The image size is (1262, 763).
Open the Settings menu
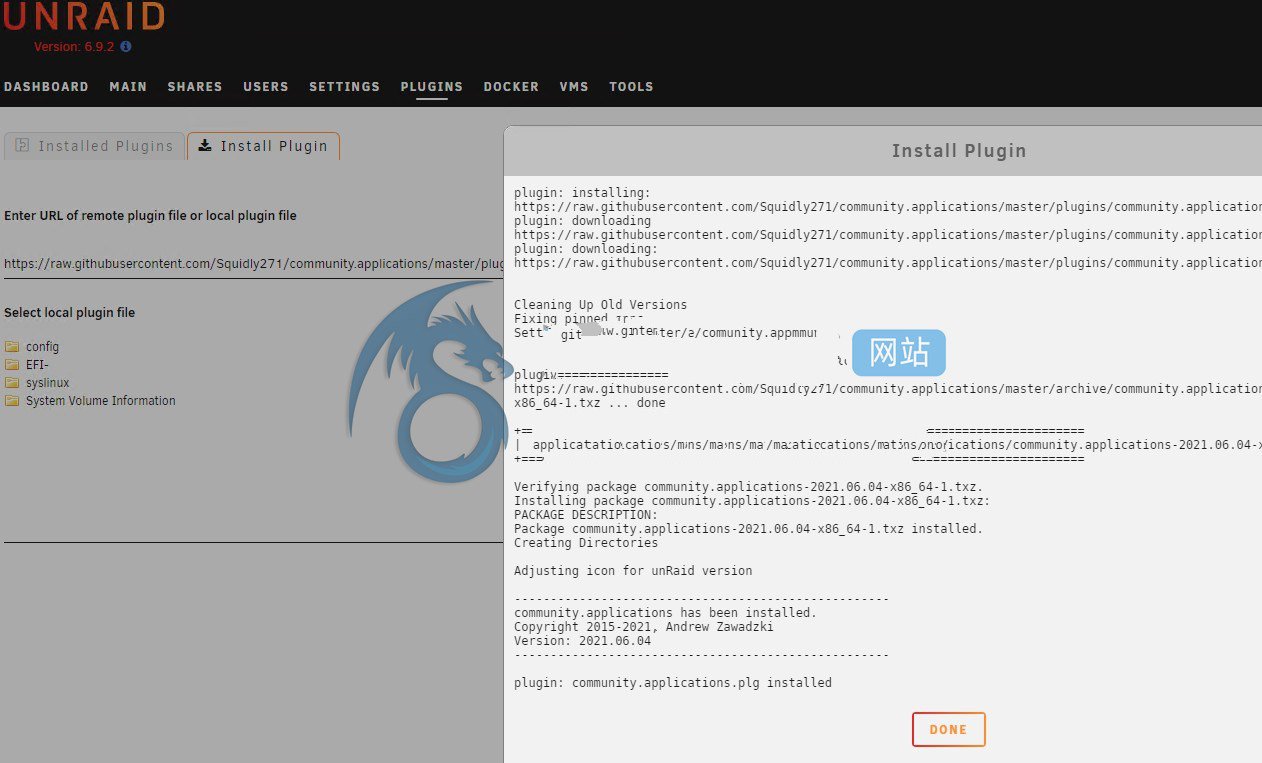(344, 87)
